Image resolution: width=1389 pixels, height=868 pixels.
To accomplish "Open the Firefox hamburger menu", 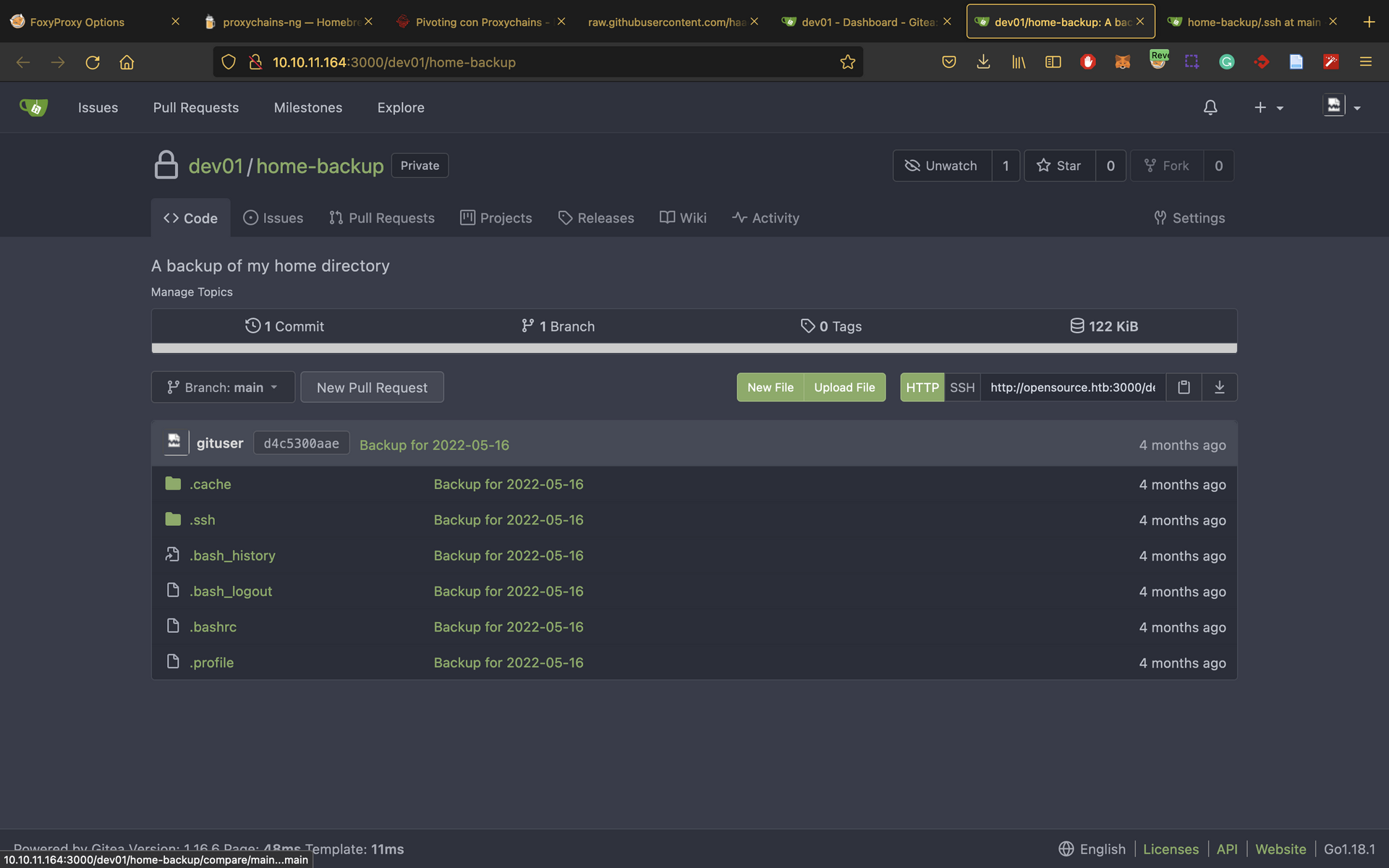I will (1366, 62).
